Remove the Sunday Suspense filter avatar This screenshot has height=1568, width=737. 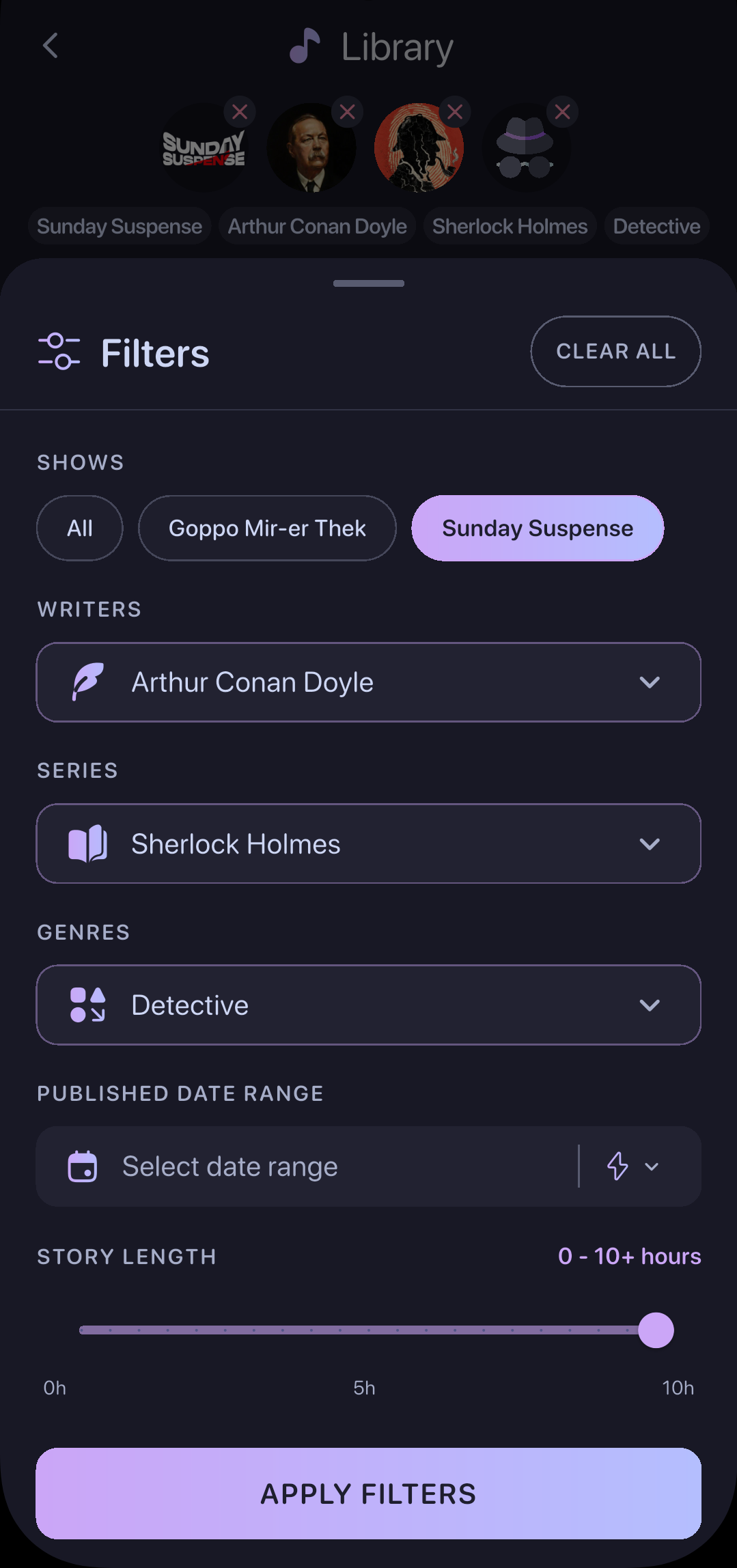point(239,112)
